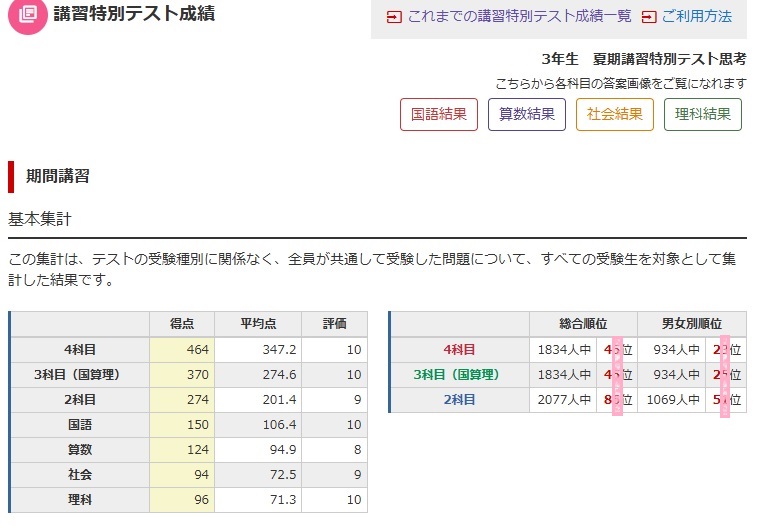Click the average value 347.2
The image size is (760, 528).
(279, 350)
